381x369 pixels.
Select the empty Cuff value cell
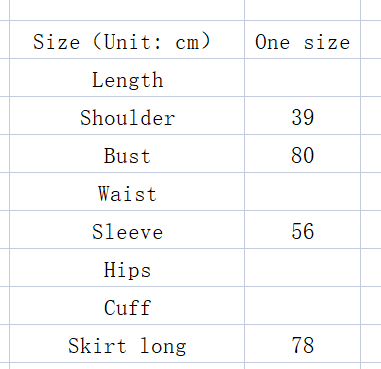302,306
